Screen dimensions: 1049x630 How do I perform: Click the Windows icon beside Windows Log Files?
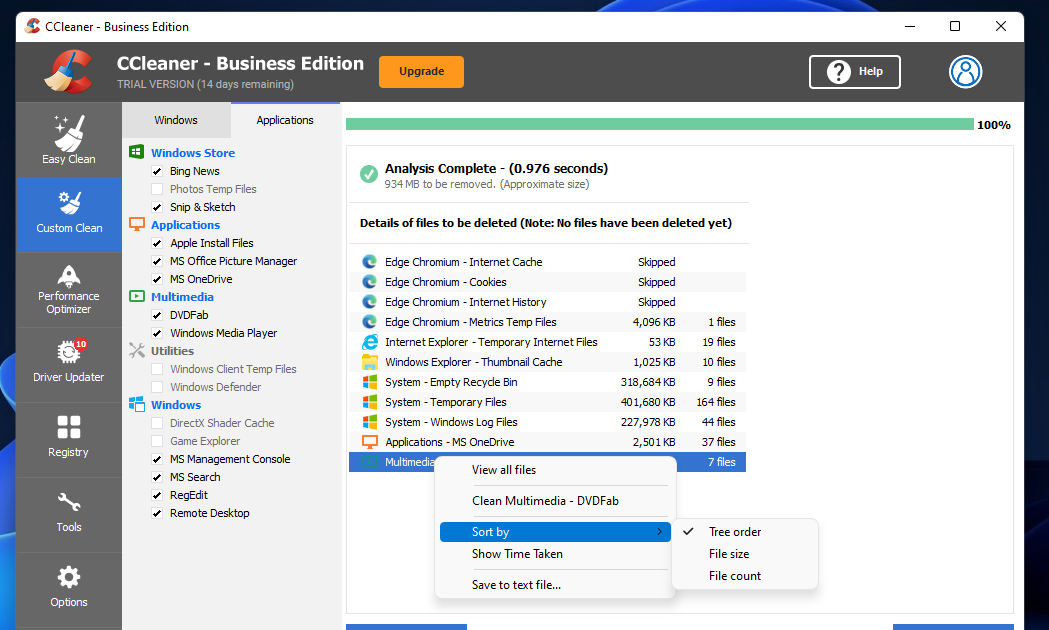369,422
